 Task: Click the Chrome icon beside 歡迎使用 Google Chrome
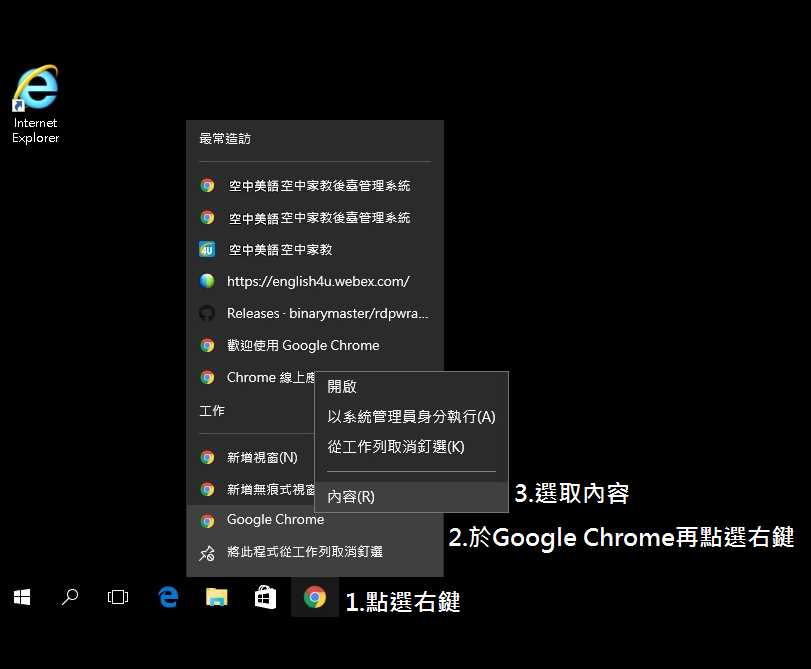(x=207, y=346)
